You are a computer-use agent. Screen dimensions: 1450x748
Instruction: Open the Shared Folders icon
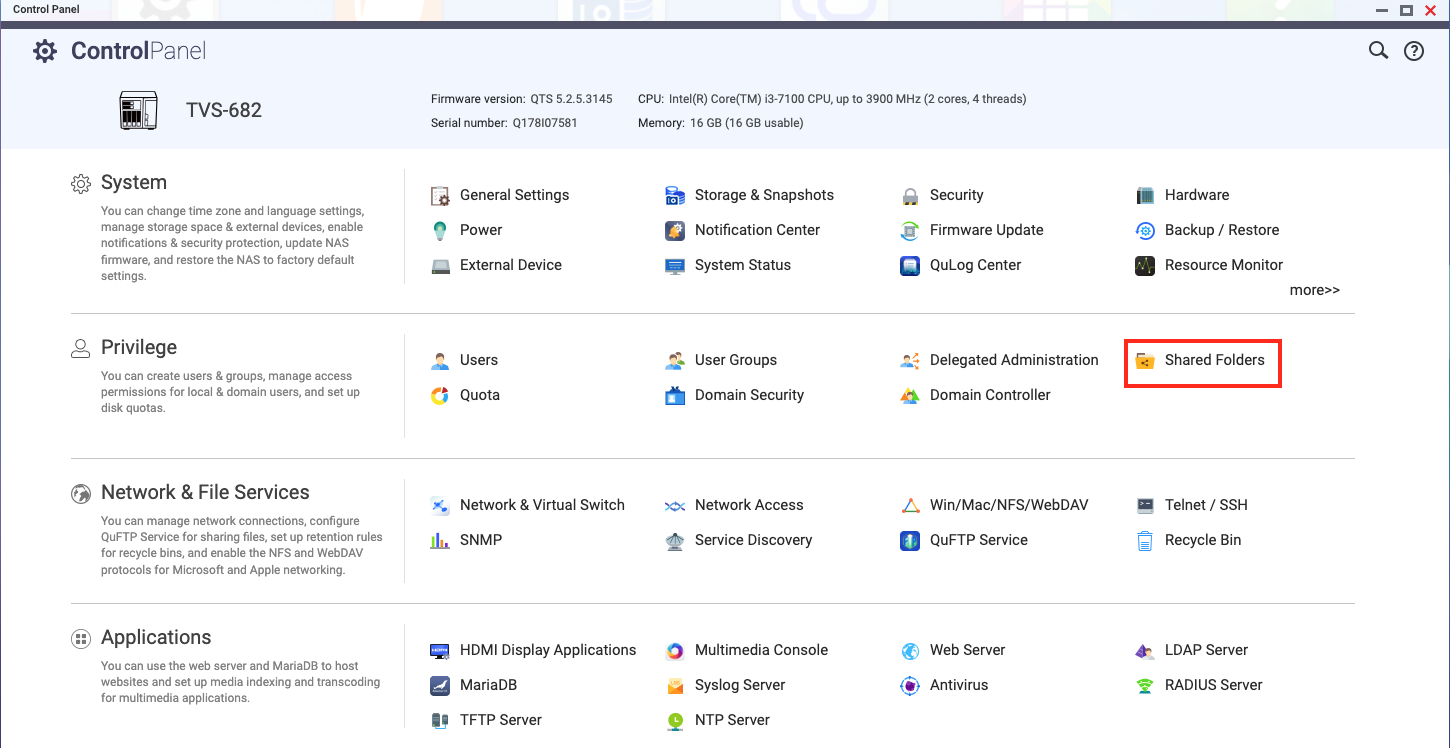pyautogui.click(x=1145, y=360)
